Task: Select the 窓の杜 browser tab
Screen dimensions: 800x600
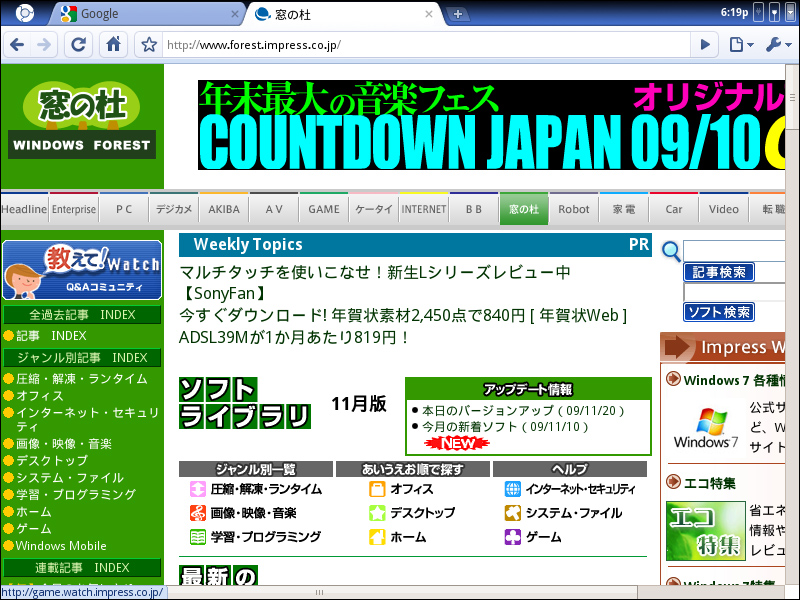Action: pyautogui.click(x=344, y=14)
